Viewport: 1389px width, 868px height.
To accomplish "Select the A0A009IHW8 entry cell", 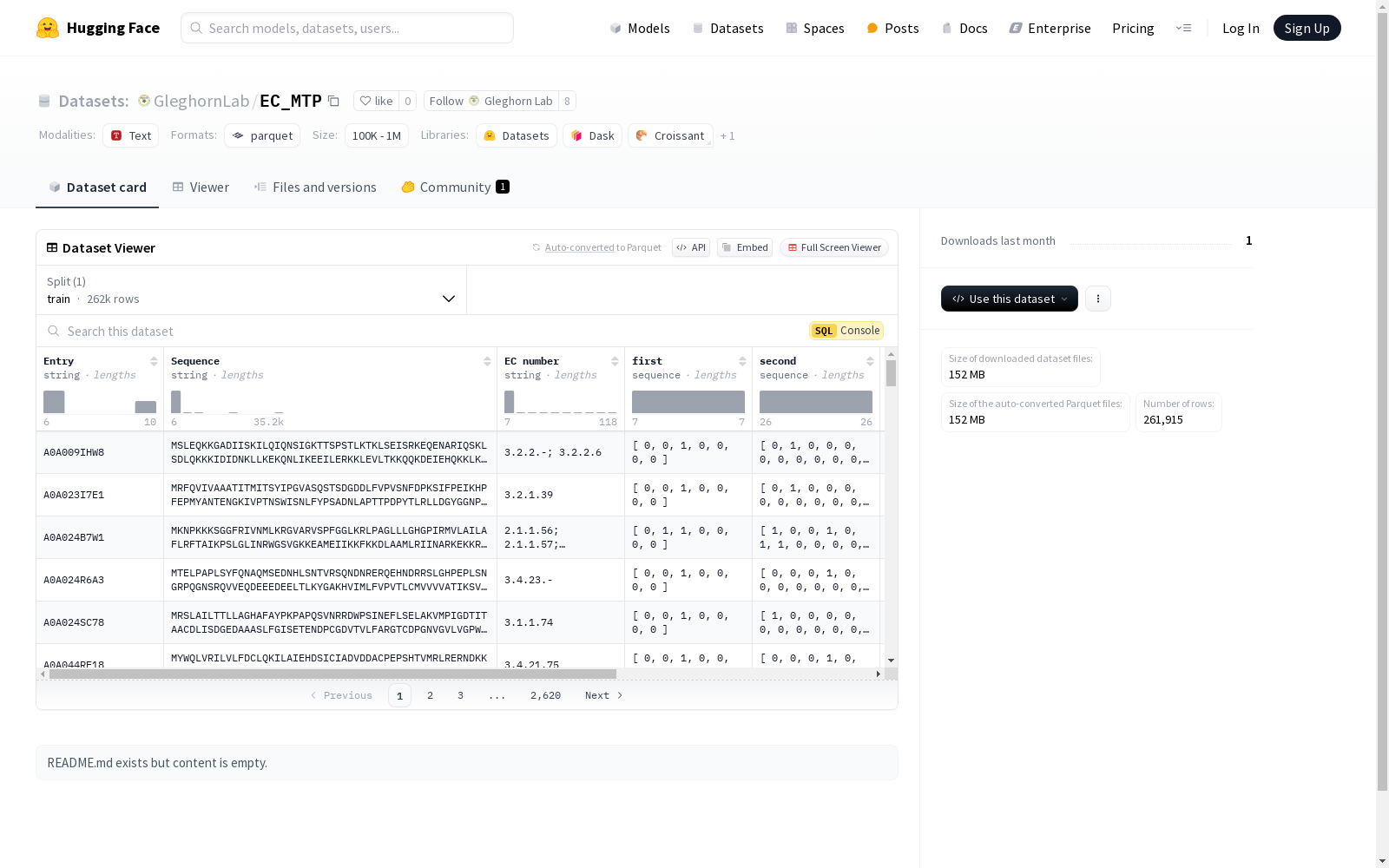I will pyautogui.click(x=100, y=452).
